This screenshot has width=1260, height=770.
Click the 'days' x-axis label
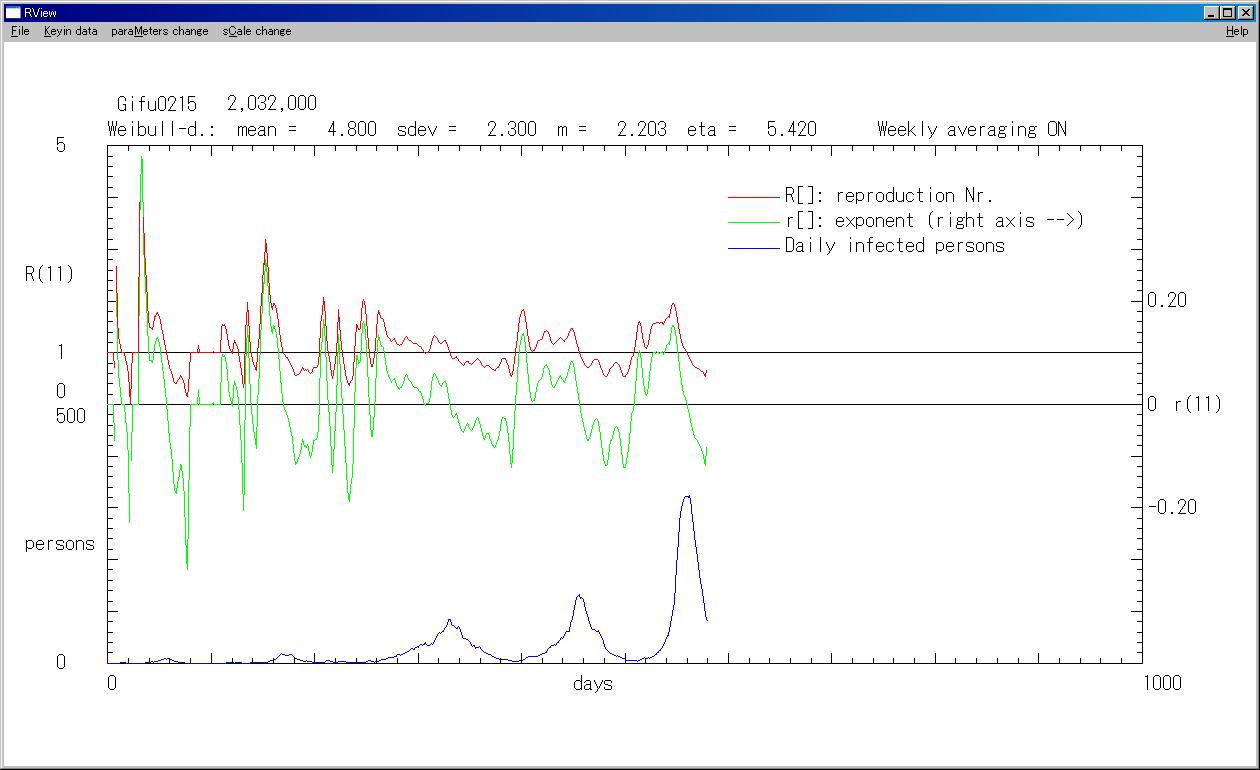click(593, 684)
